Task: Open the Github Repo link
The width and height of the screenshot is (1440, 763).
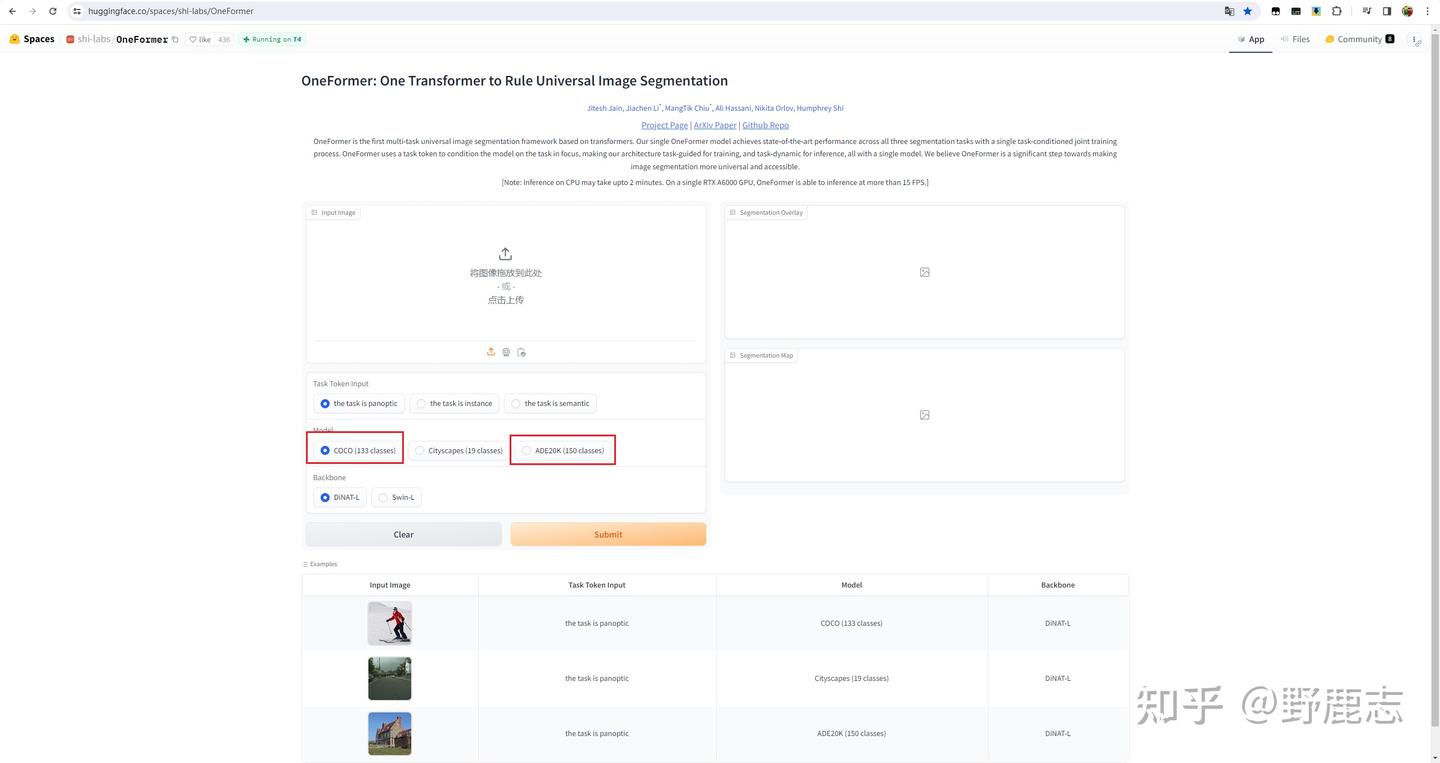Action: click(765, 125)
